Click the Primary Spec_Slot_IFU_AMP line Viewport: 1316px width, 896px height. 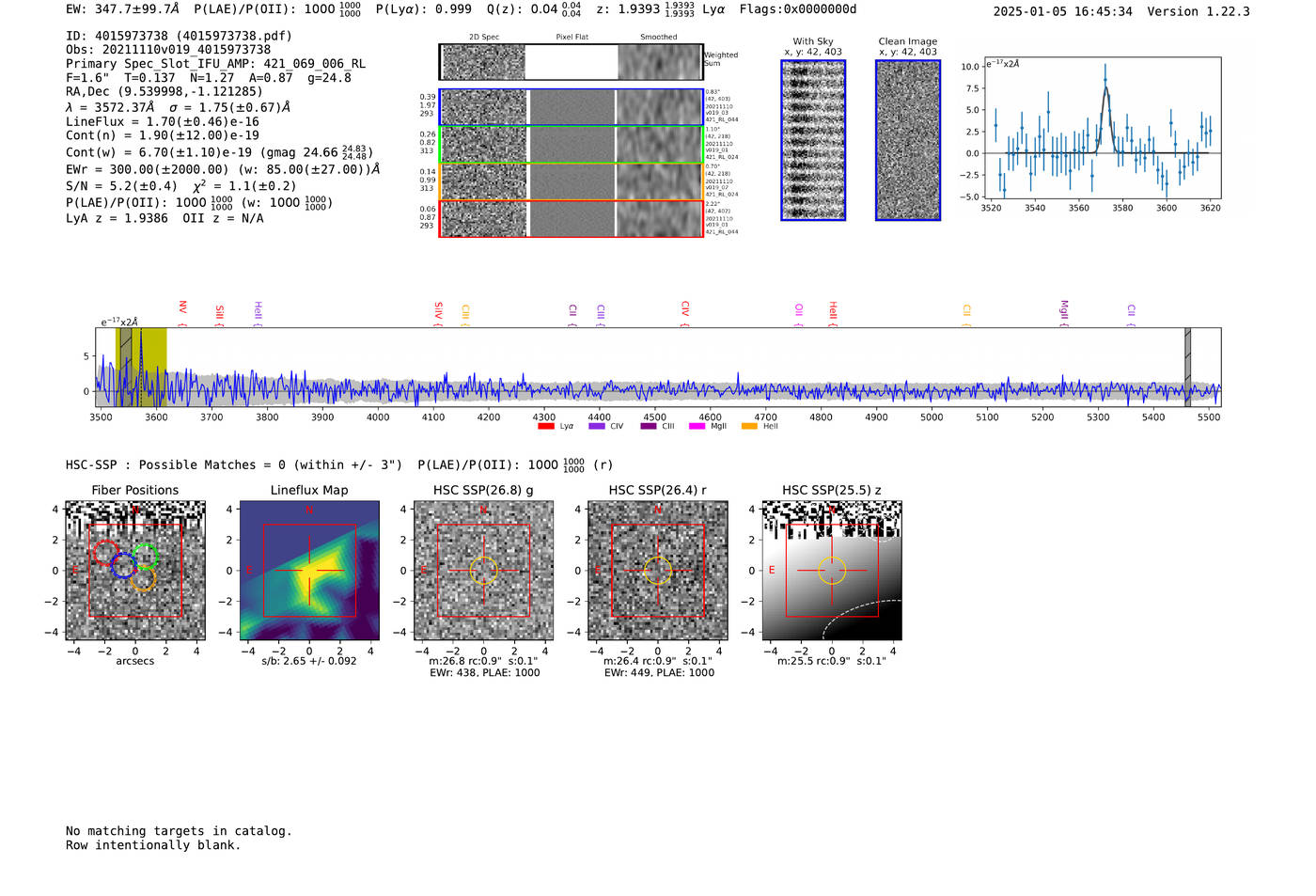point(216,64)
